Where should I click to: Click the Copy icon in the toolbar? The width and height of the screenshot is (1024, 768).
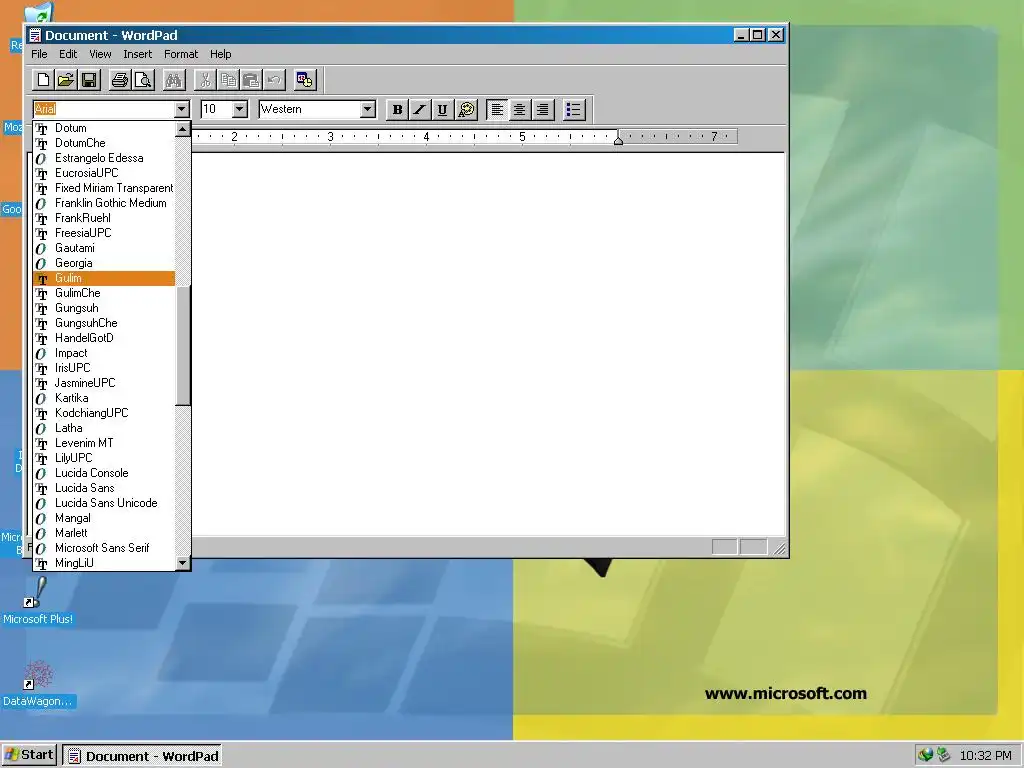coord(228,80)
